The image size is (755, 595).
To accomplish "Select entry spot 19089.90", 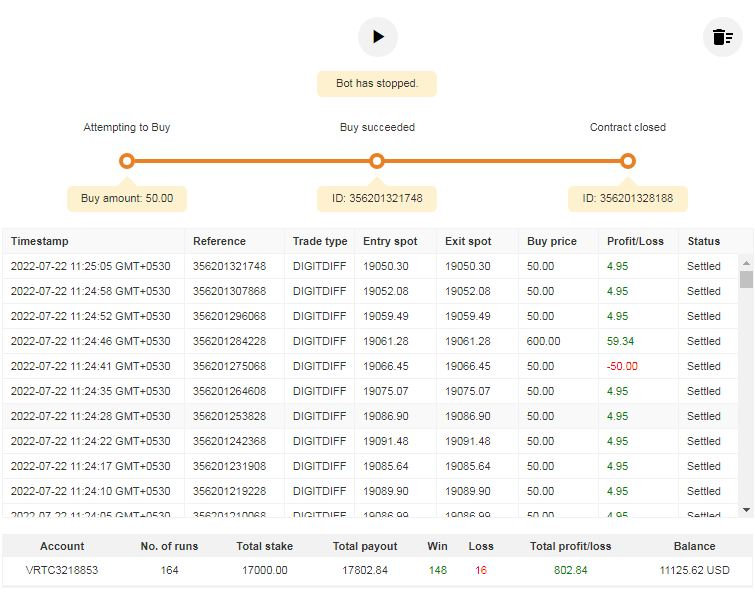I will coord(386,492).
